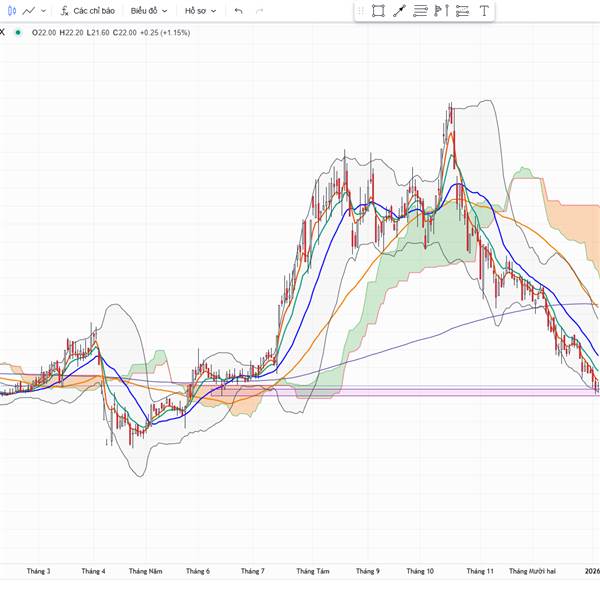
Task: Select the Fibonacci levels tool
Action: pyautogui.click(x=462, y=11)
